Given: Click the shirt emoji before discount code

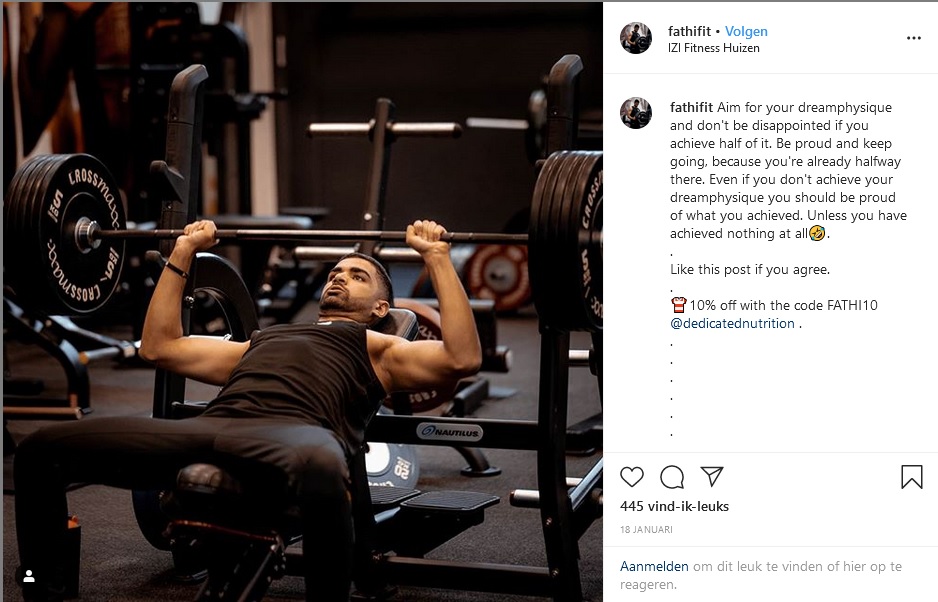Looking at the screenshot, I should 678,305.
